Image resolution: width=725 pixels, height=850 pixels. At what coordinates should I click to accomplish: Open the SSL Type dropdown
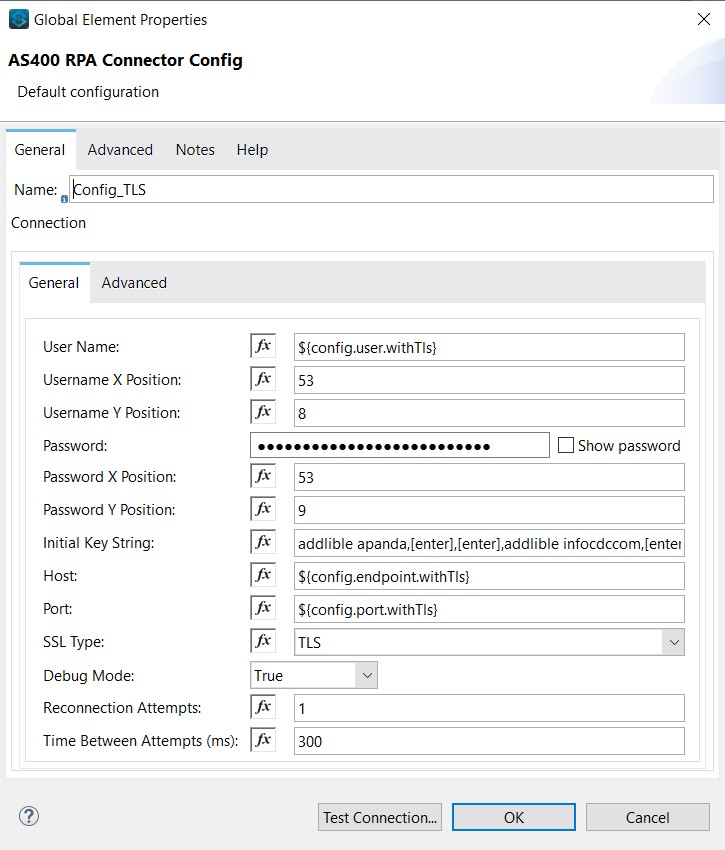click(x=674, y=642)
